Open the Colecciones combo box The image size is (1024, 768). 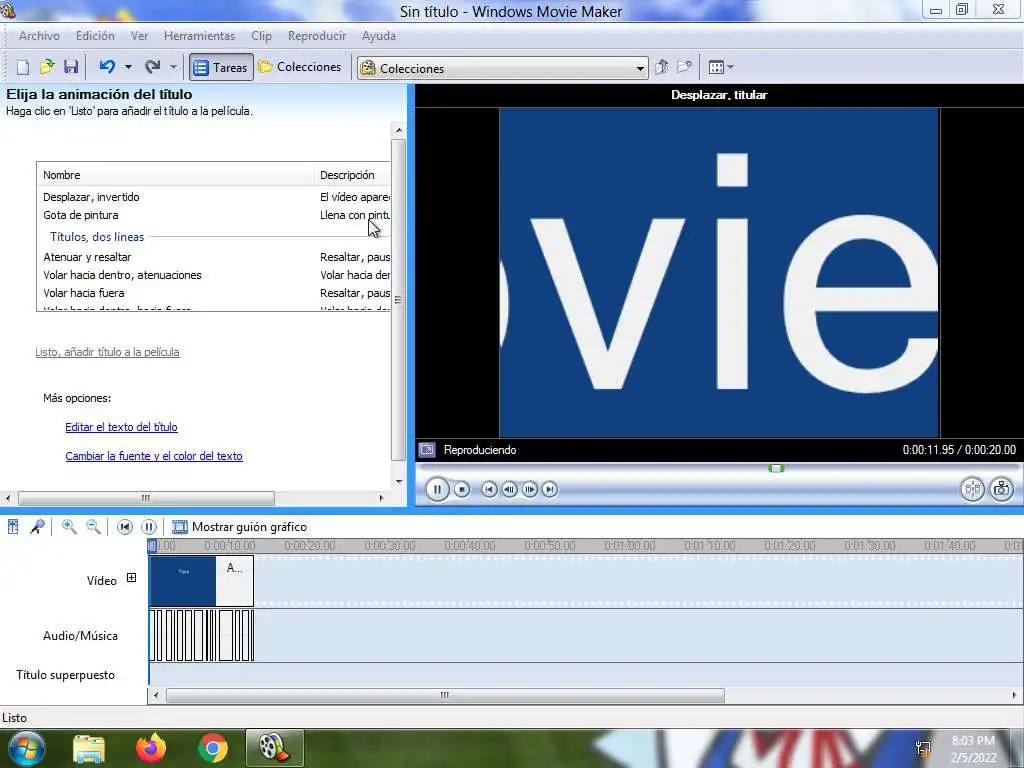[502, 68]
